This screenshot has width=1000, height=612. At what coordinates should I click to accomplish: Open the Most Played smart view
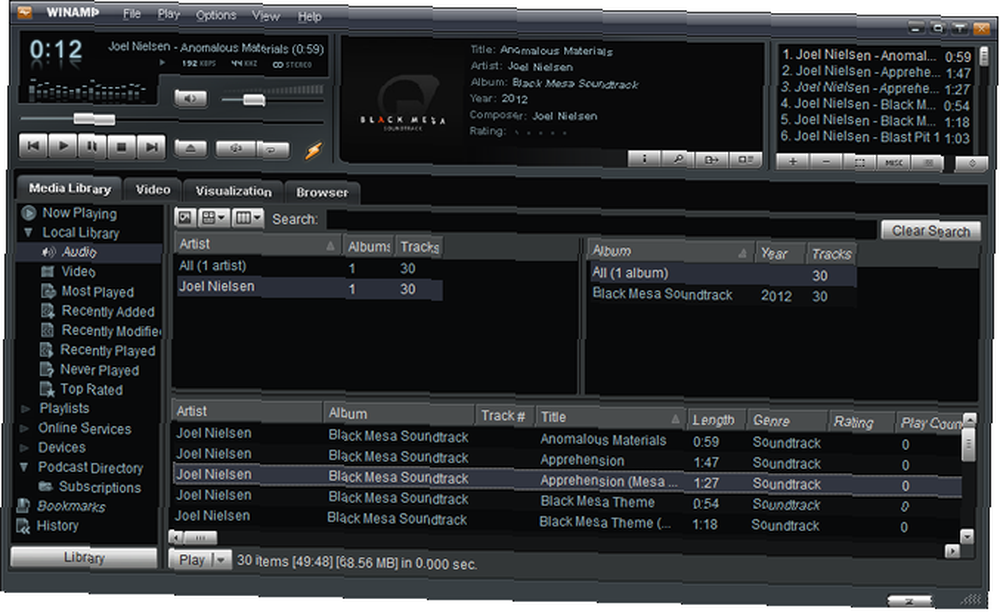97,292
